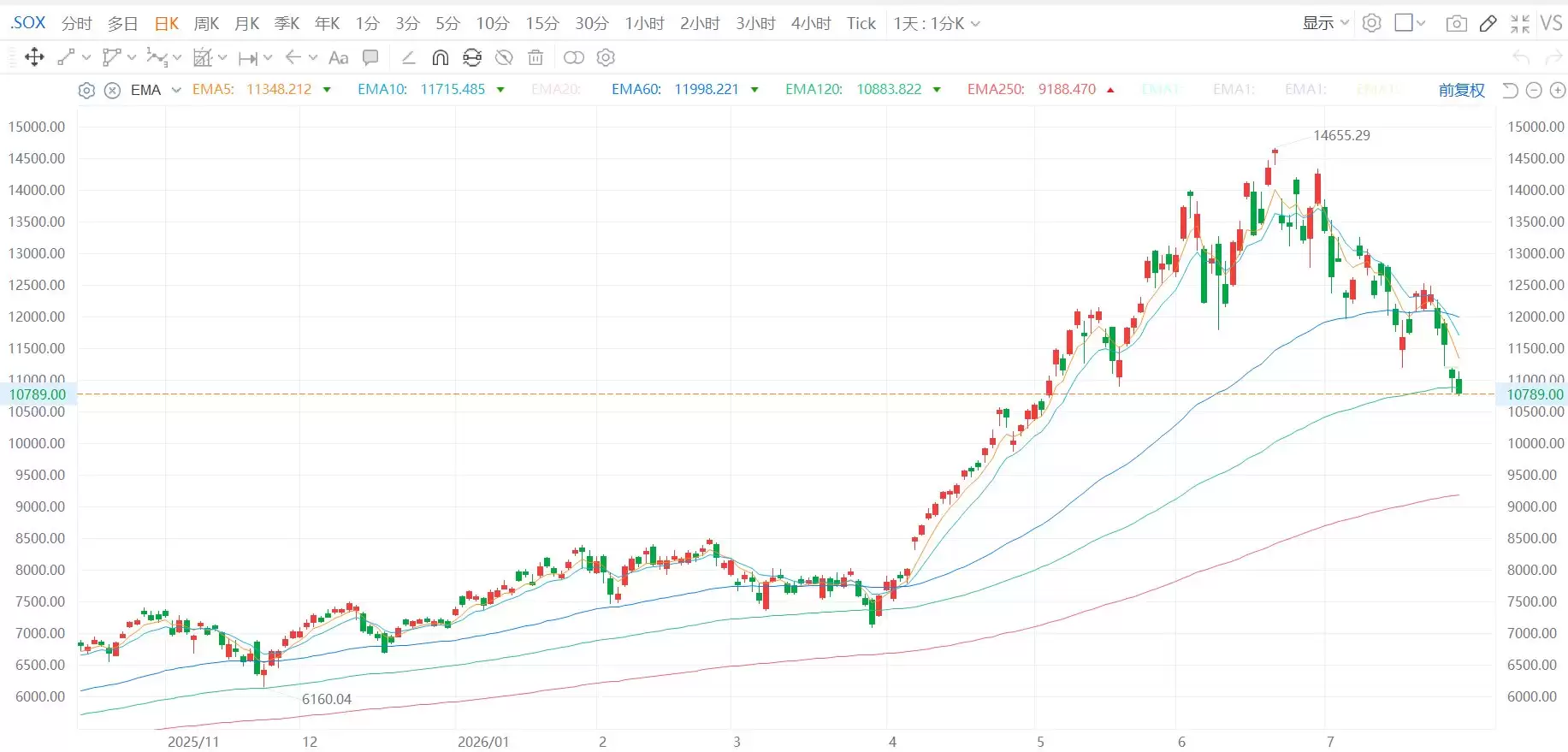Add a comment bubble annotation
Viewport: 1568px width, 752px height.
point(370,57)
